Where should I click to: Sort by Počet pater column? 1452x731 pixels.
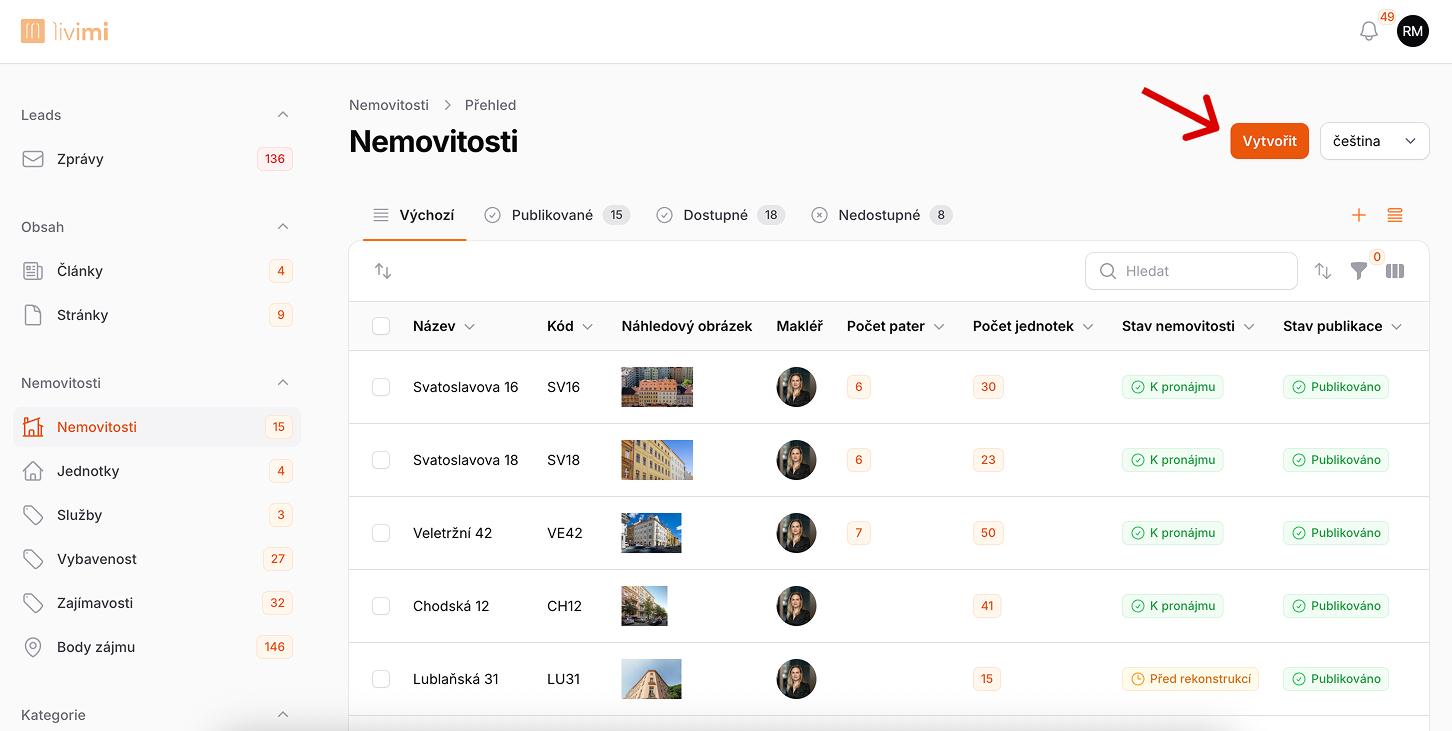click(896, 326)
